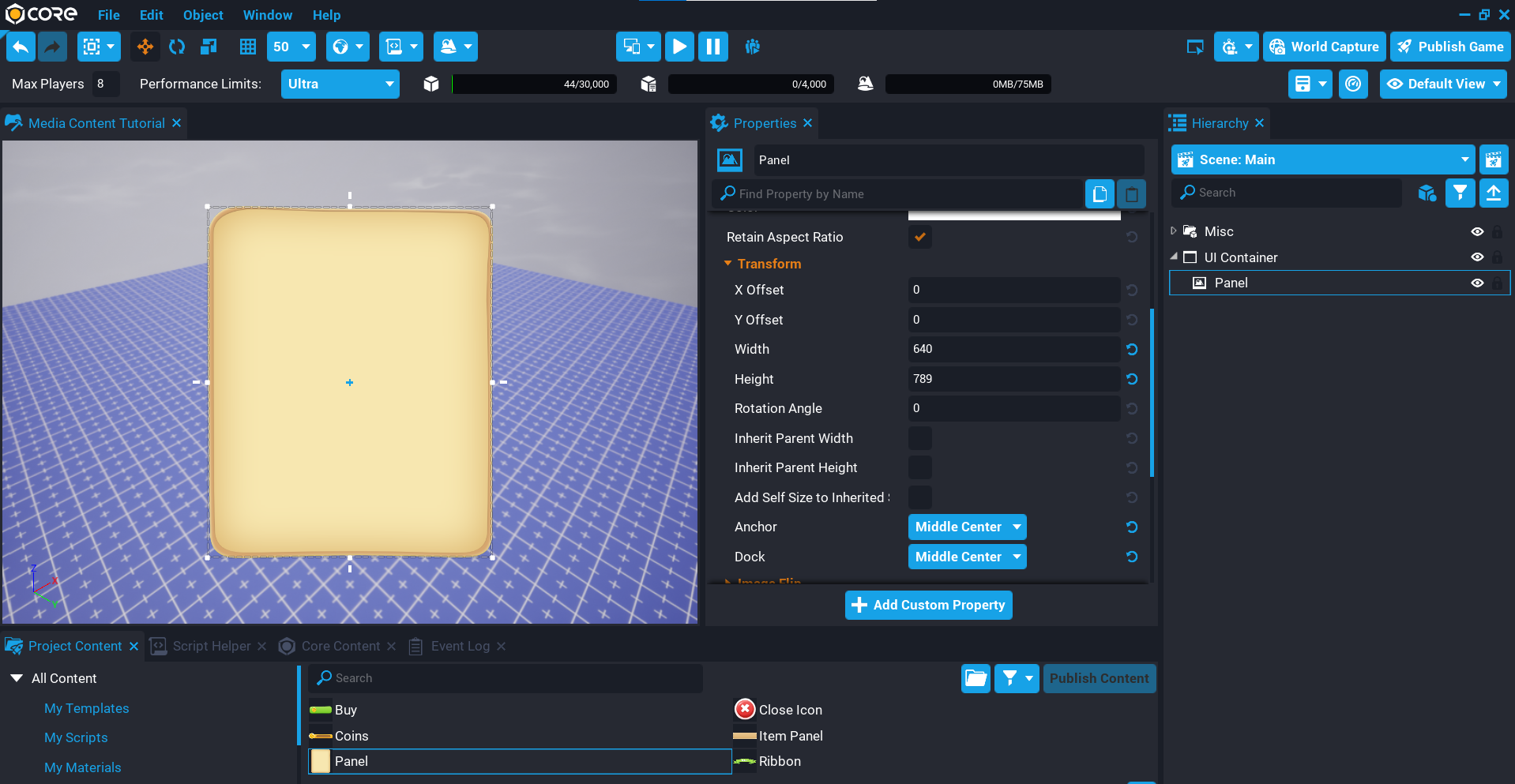Screen dimensions: 1515x784
Task: Click the Pause button in the toolbar
Action: (712, 47)
